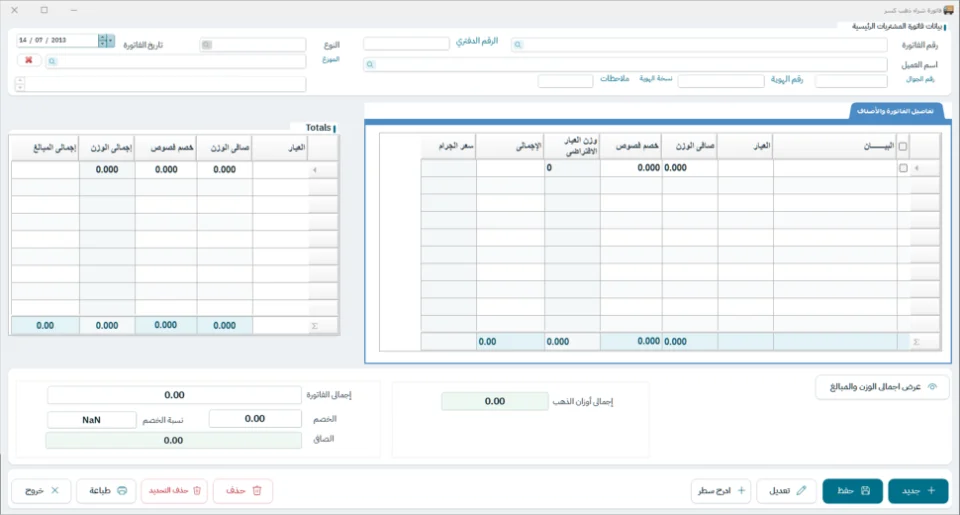
Task: Click the حذف delete button
Action: click(x=243, y=491)
